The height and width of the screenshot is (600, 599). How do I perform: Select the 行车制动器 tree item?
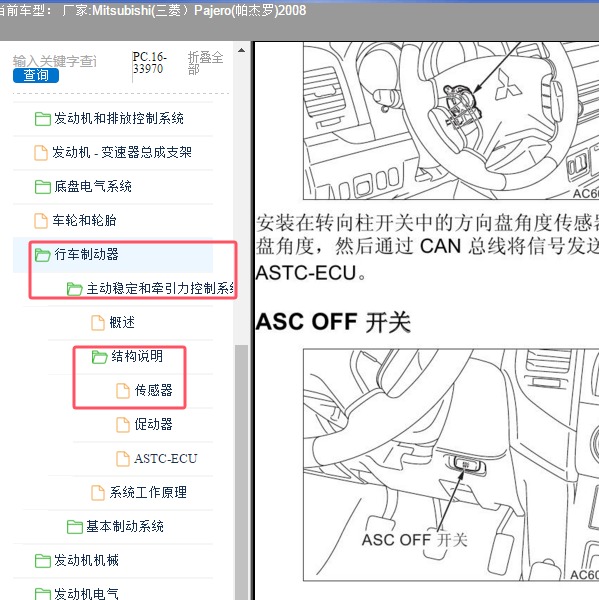(87, 254)
